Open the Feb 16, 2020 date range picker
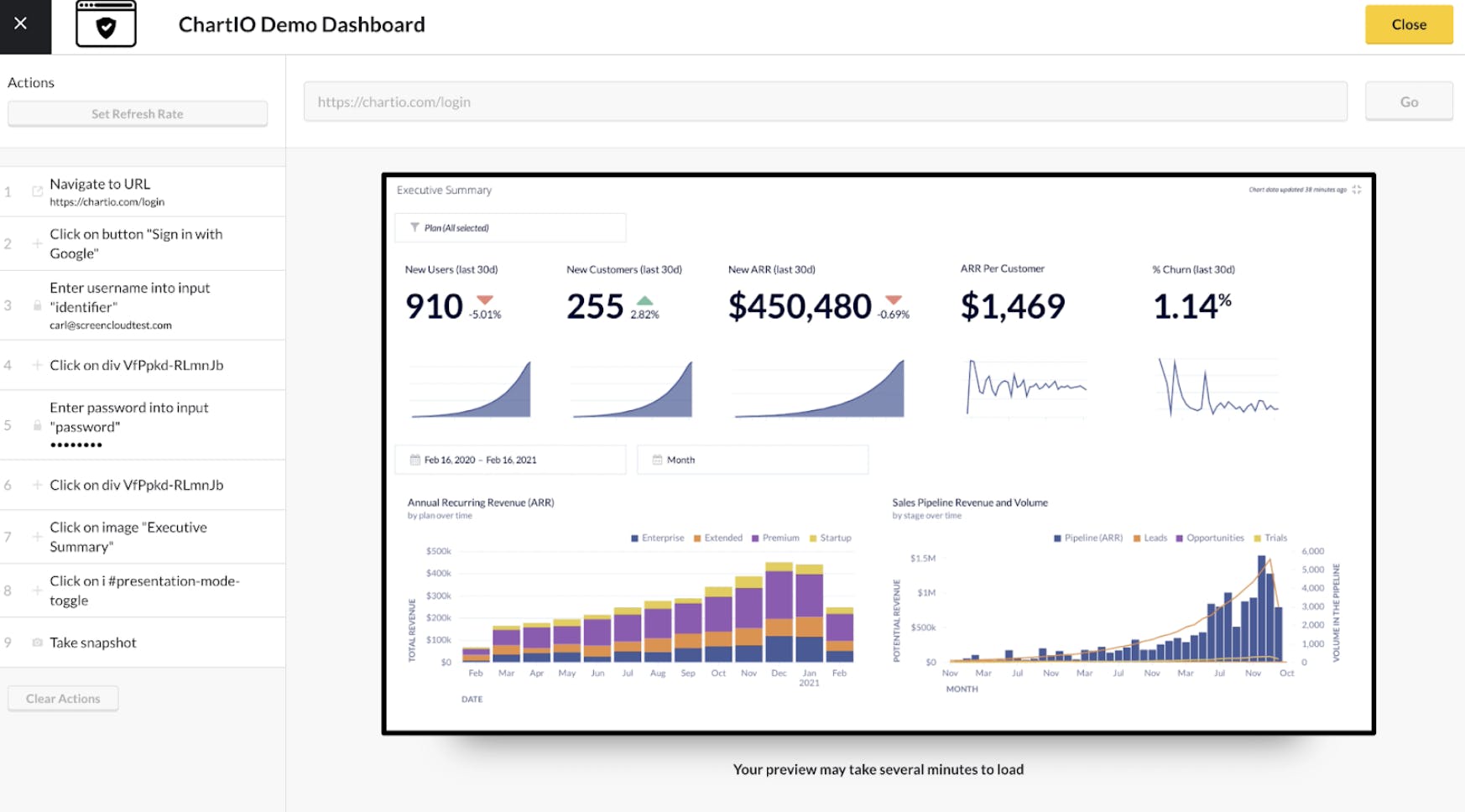The height and width of the screenshot is (812, 1465). (510, 460)
